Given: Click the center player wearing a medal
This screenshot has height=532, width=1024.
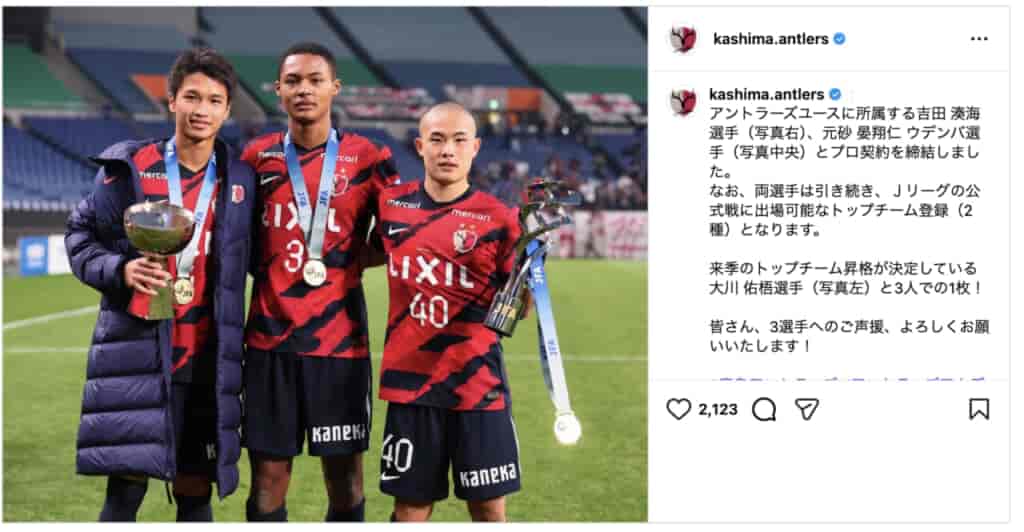Looking at the screenshot, I should coord(313,283).
